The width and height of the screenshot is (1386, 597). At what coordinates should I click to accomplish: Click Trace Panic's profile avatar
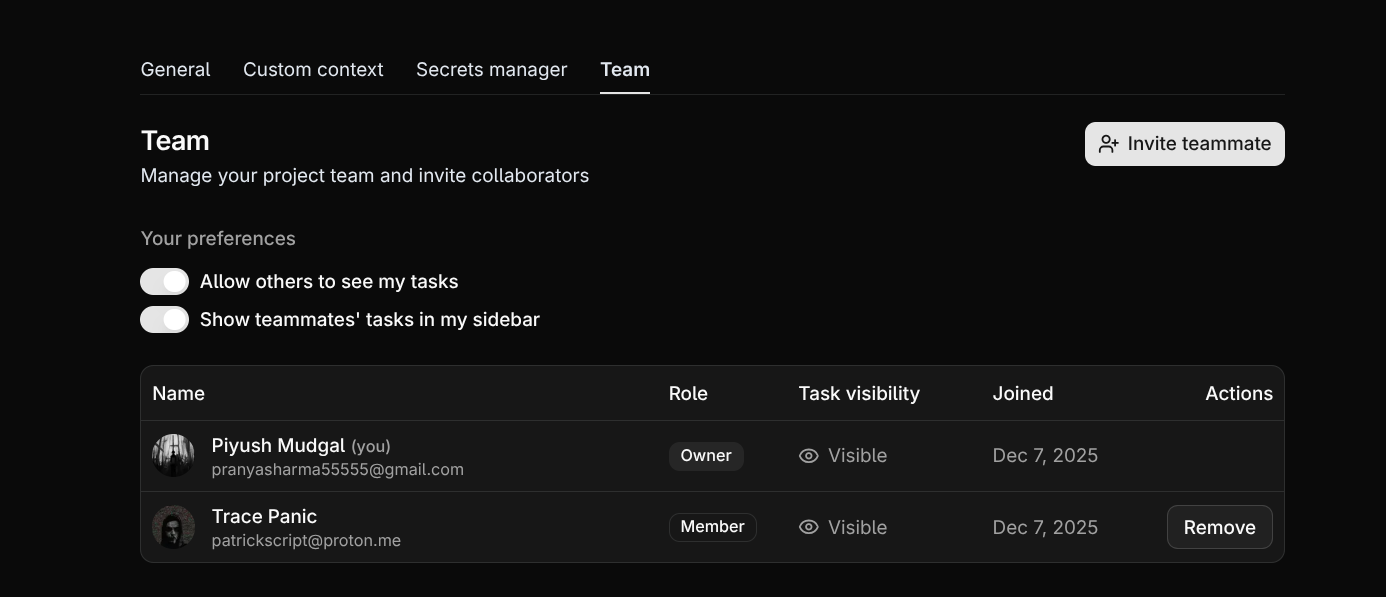[173, 526]
